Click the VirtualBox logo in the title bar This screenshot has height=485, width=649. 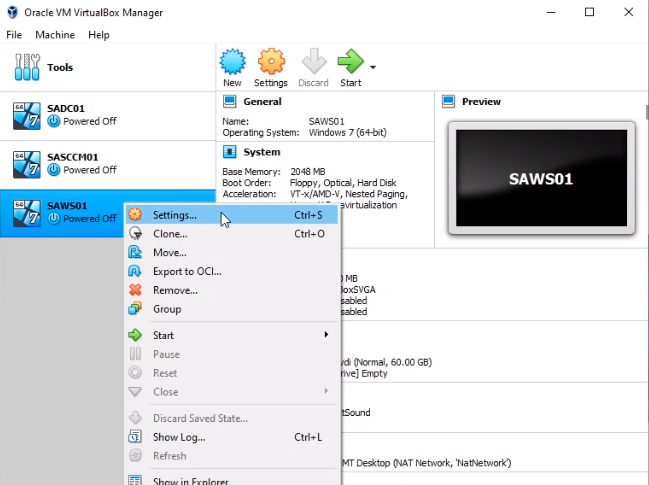12,12
